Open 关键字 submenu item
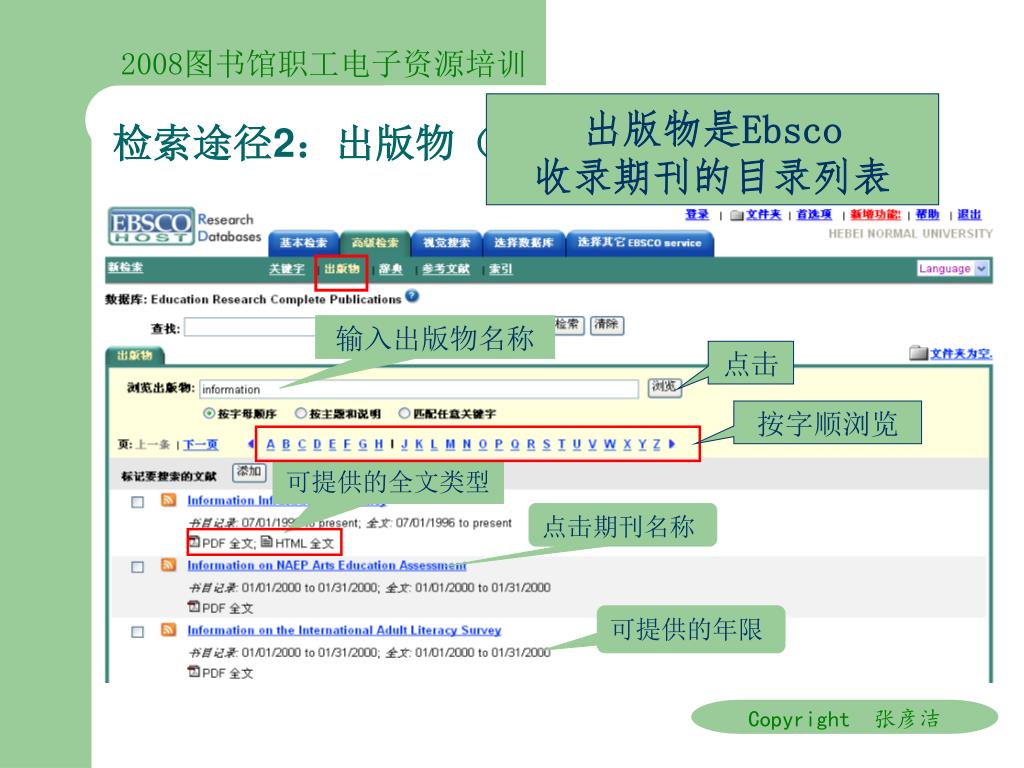The image size is (1024, 768). click(x=287, y=269)
